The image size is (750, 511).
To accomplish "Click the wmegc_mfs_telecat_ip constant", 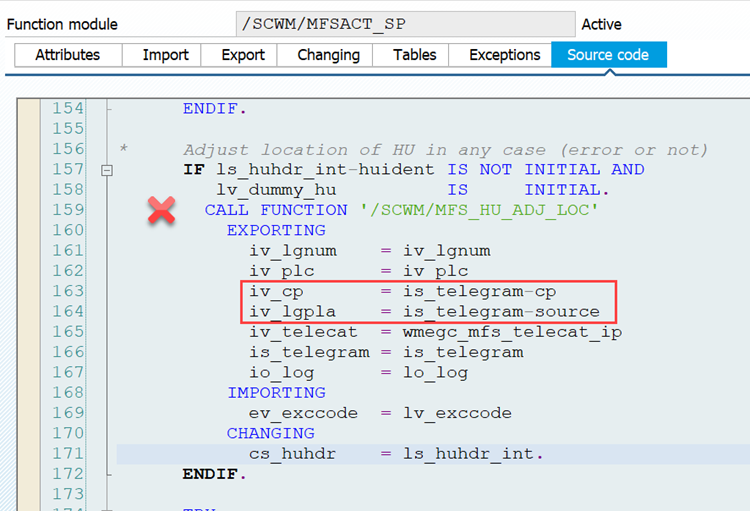I will [x=512, y=332].
